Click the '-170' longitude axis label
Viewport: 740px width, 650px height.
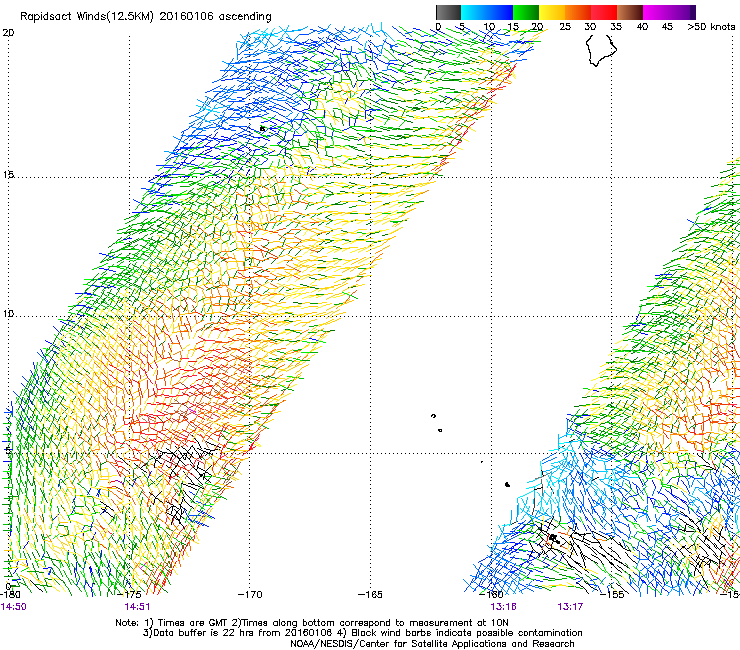[250, 595]
